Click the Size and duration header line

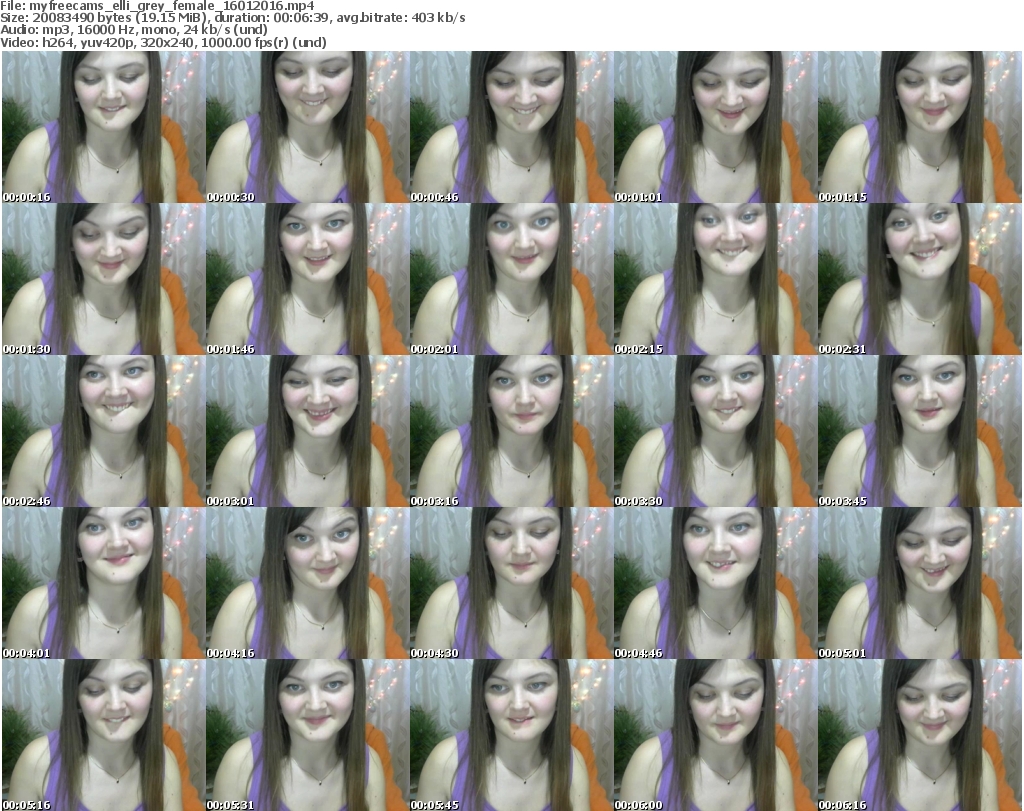[x=232, y=18]
